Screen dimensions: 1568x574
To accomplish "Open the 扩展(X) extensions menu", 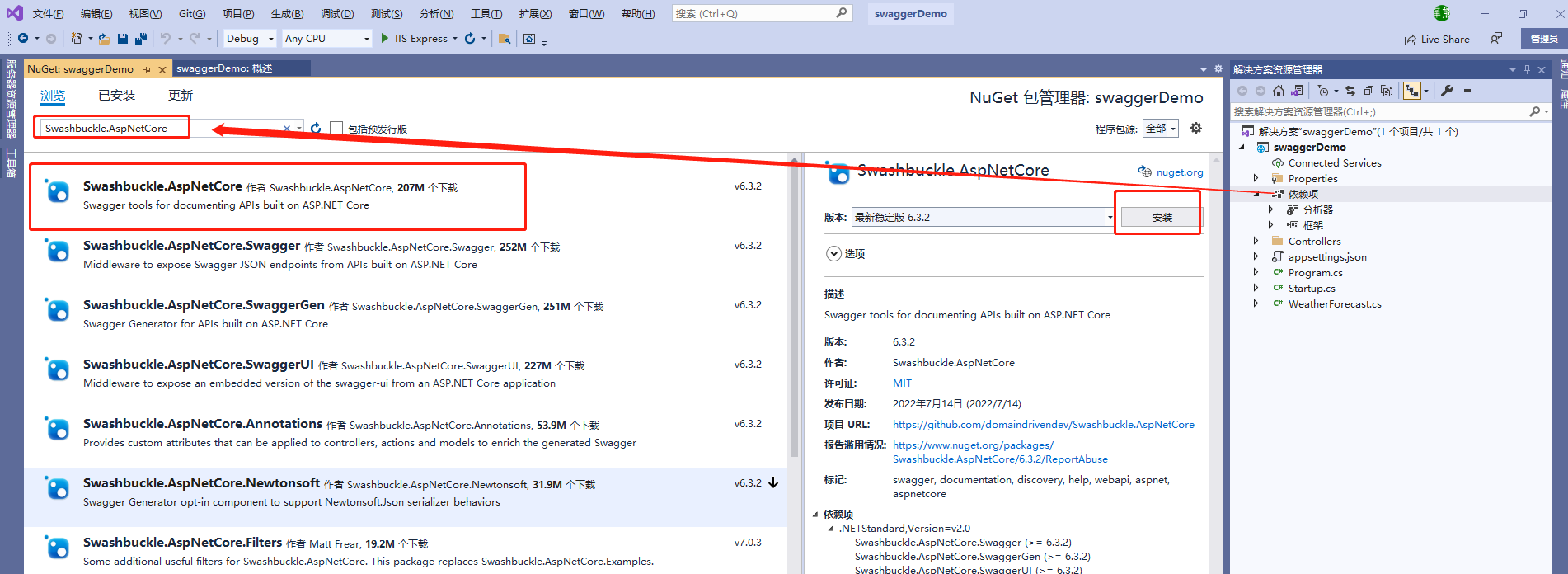I will [535, 14].
